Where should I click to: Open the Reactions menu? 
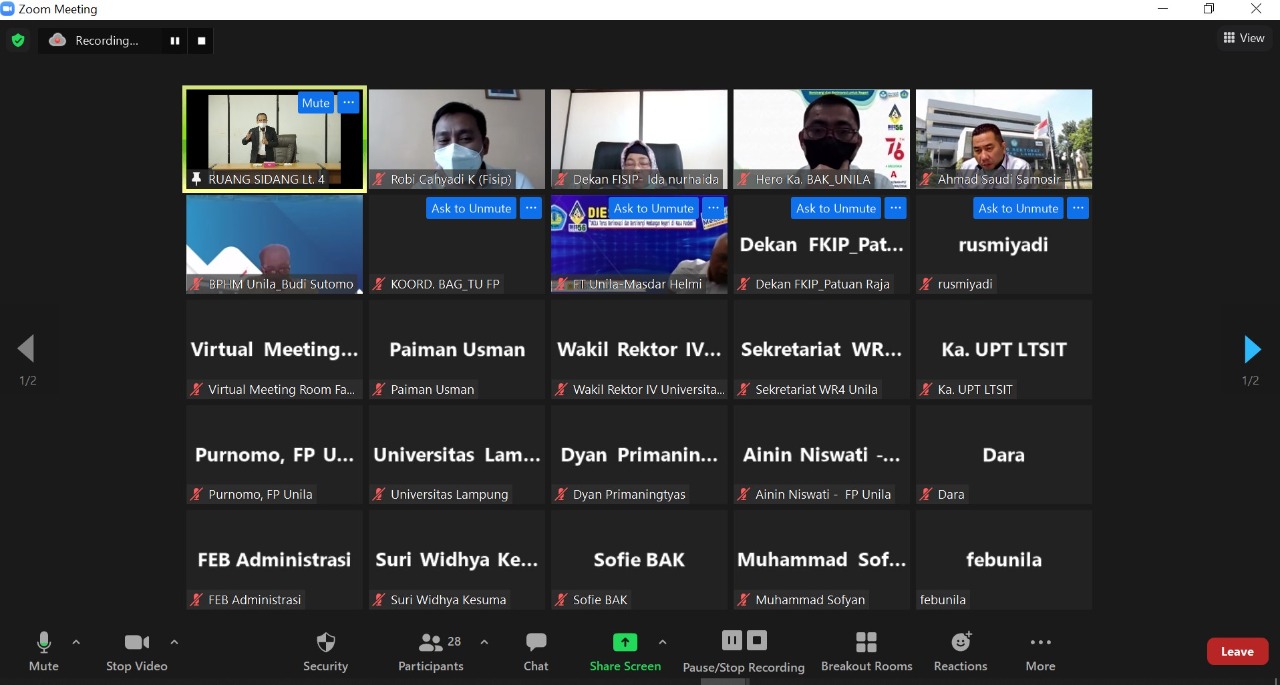click(960, 651)
